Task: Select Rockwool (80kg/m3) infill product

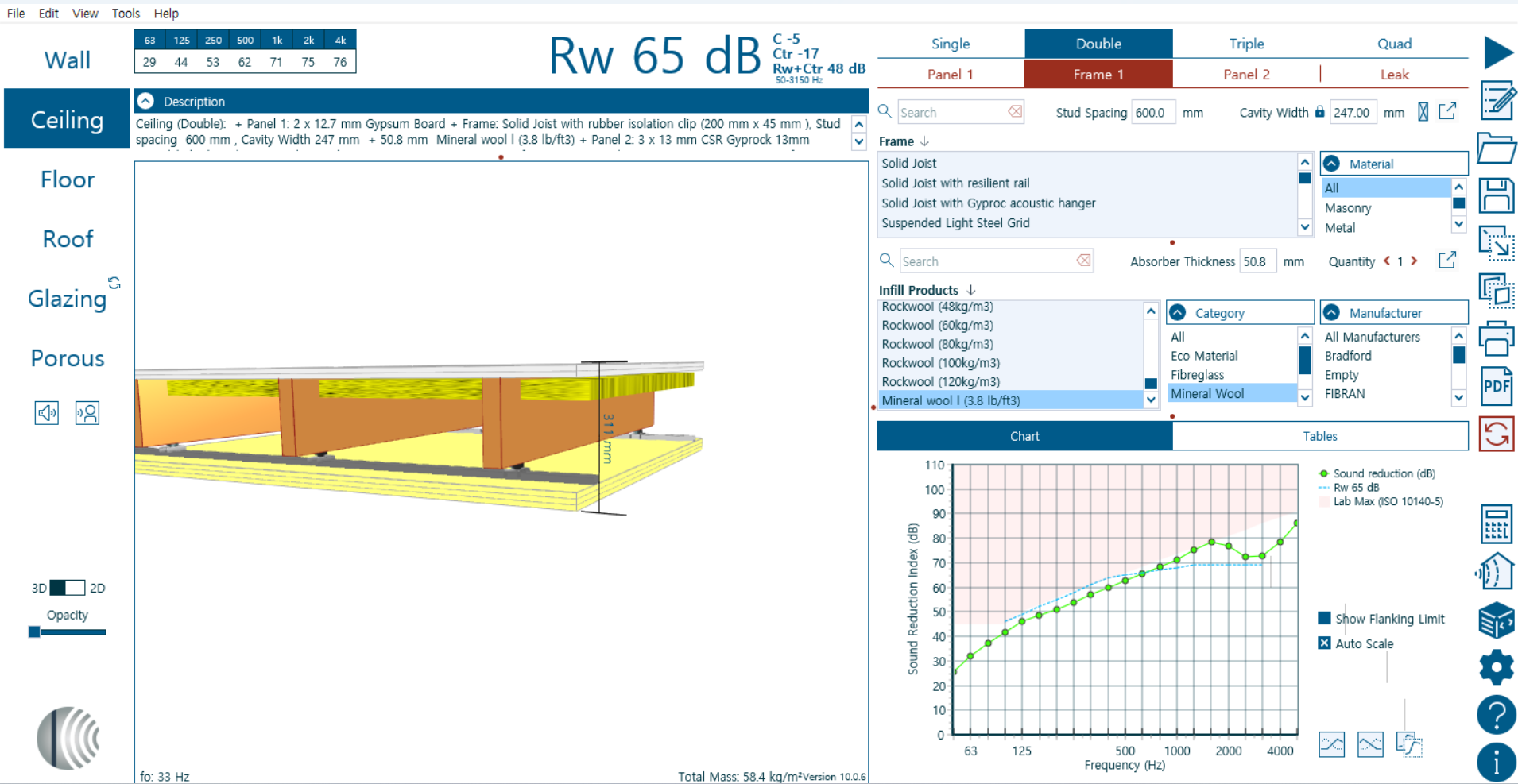Action: 937,344
